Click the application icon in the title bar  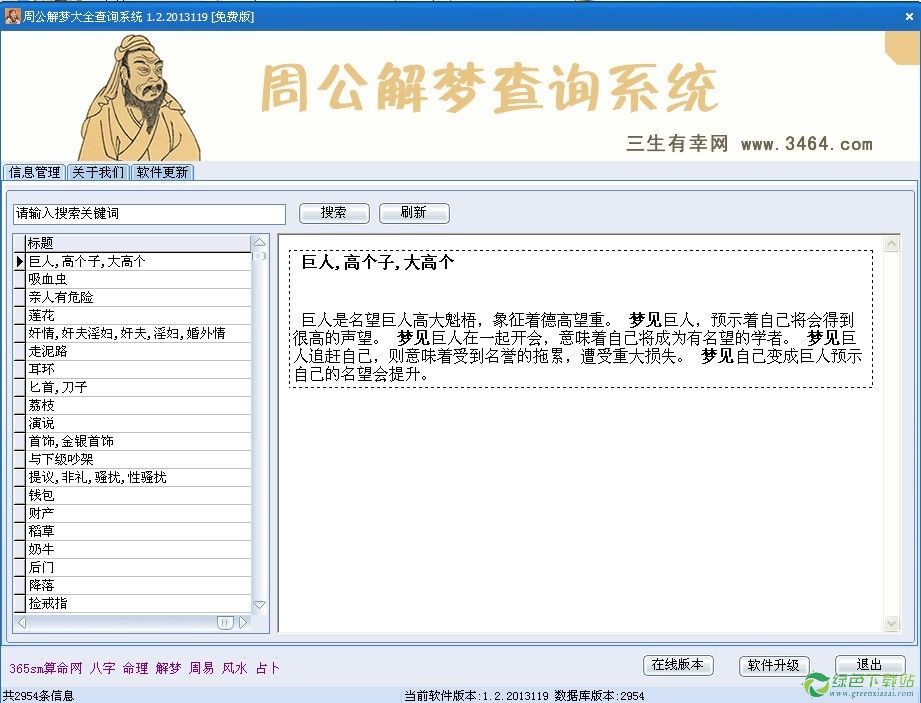point(11,14)
